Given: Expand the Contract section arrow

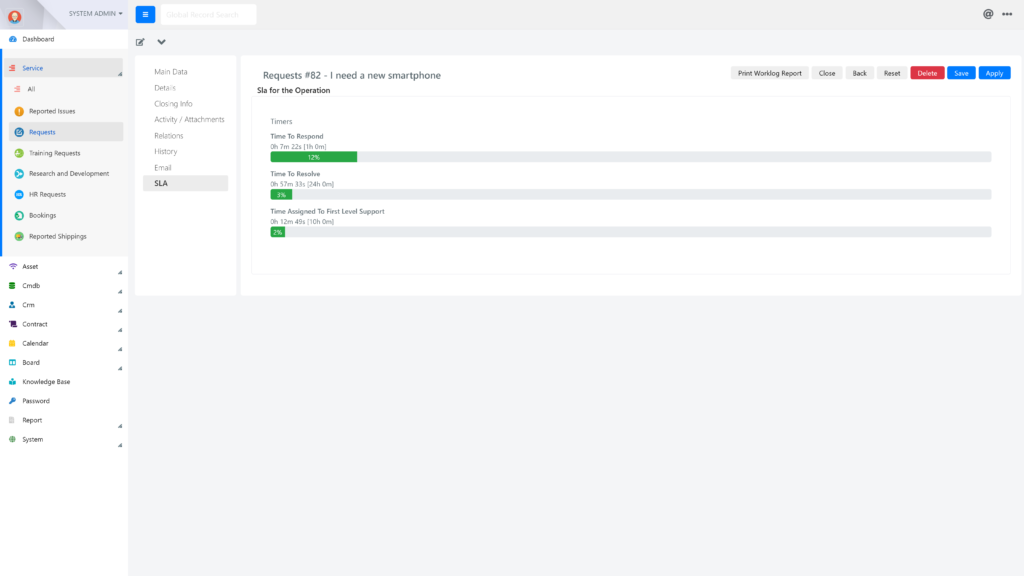Looking at the screenshot, I should (x=120, y=330).
